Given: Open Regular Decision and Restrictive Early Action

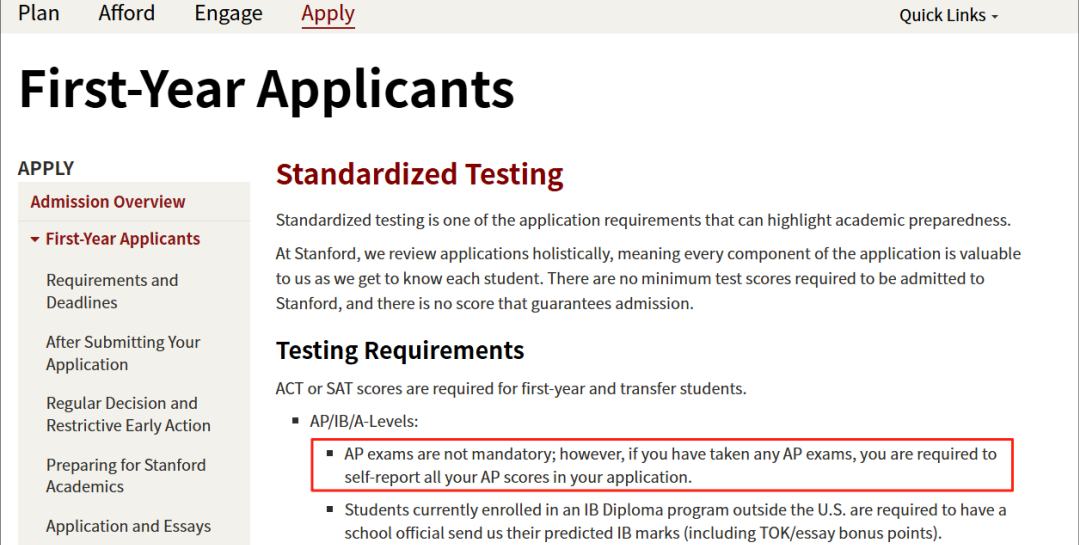Looking at the screenshot, I should click(128, 414).
